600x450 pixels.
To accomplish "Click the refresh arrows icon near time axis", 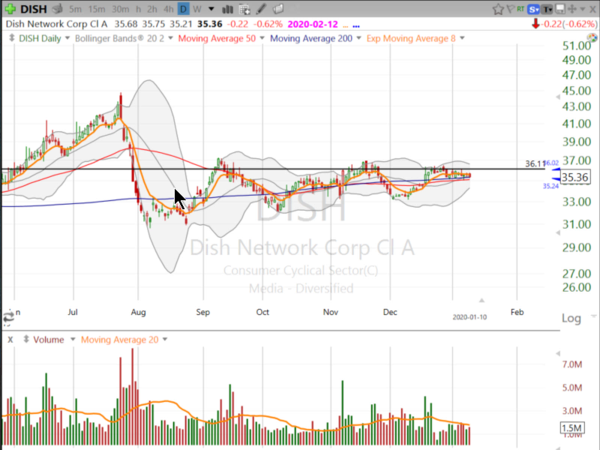I will (8, 318).
